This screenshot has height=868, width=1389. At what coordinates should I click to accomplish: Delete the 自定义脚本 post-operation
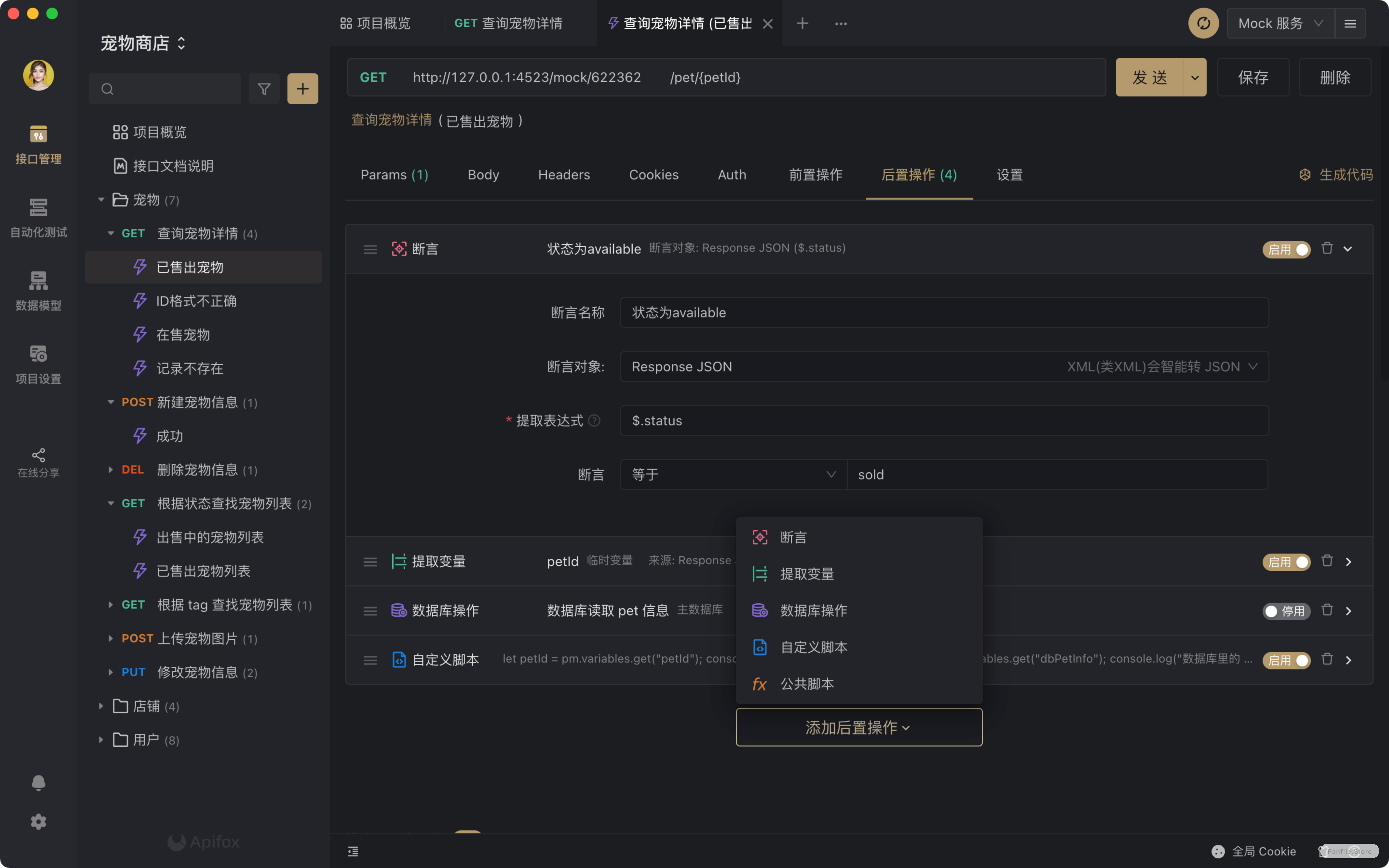1327,659
